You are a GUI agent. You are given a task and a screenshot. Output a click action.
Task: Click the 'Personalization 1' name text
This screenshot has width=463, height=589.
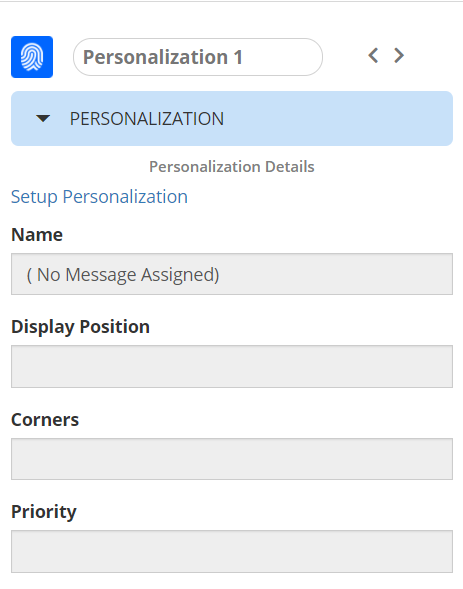click(x=163, y=57)
